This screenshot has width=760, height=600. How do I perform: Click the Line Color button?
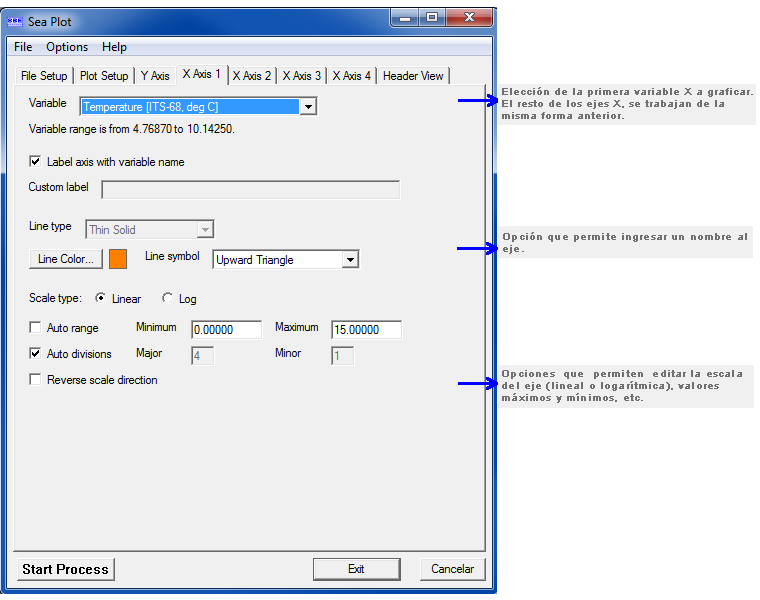point(66,260)
